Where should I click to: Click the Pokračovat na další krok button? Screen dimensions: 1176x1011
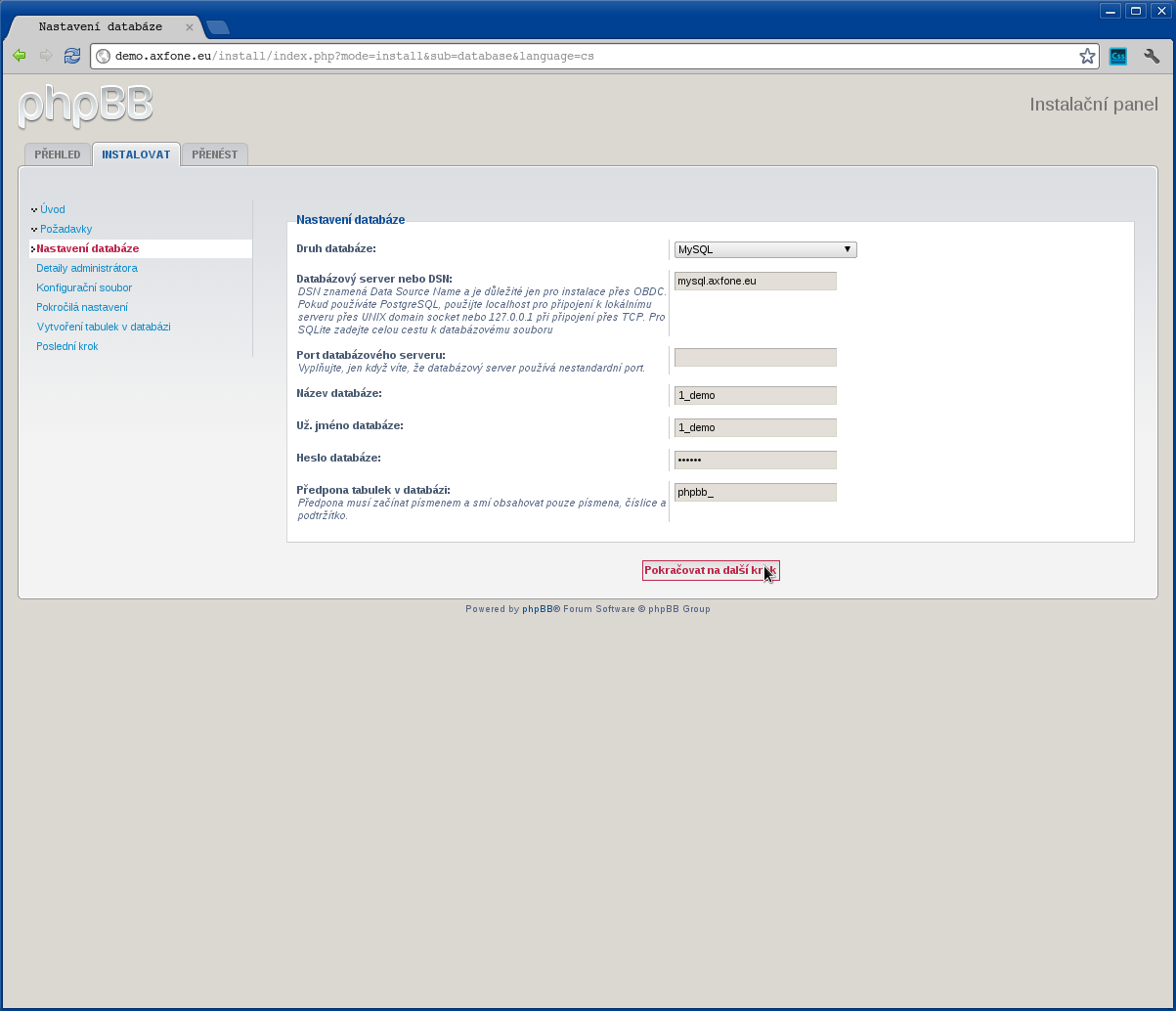710,570
